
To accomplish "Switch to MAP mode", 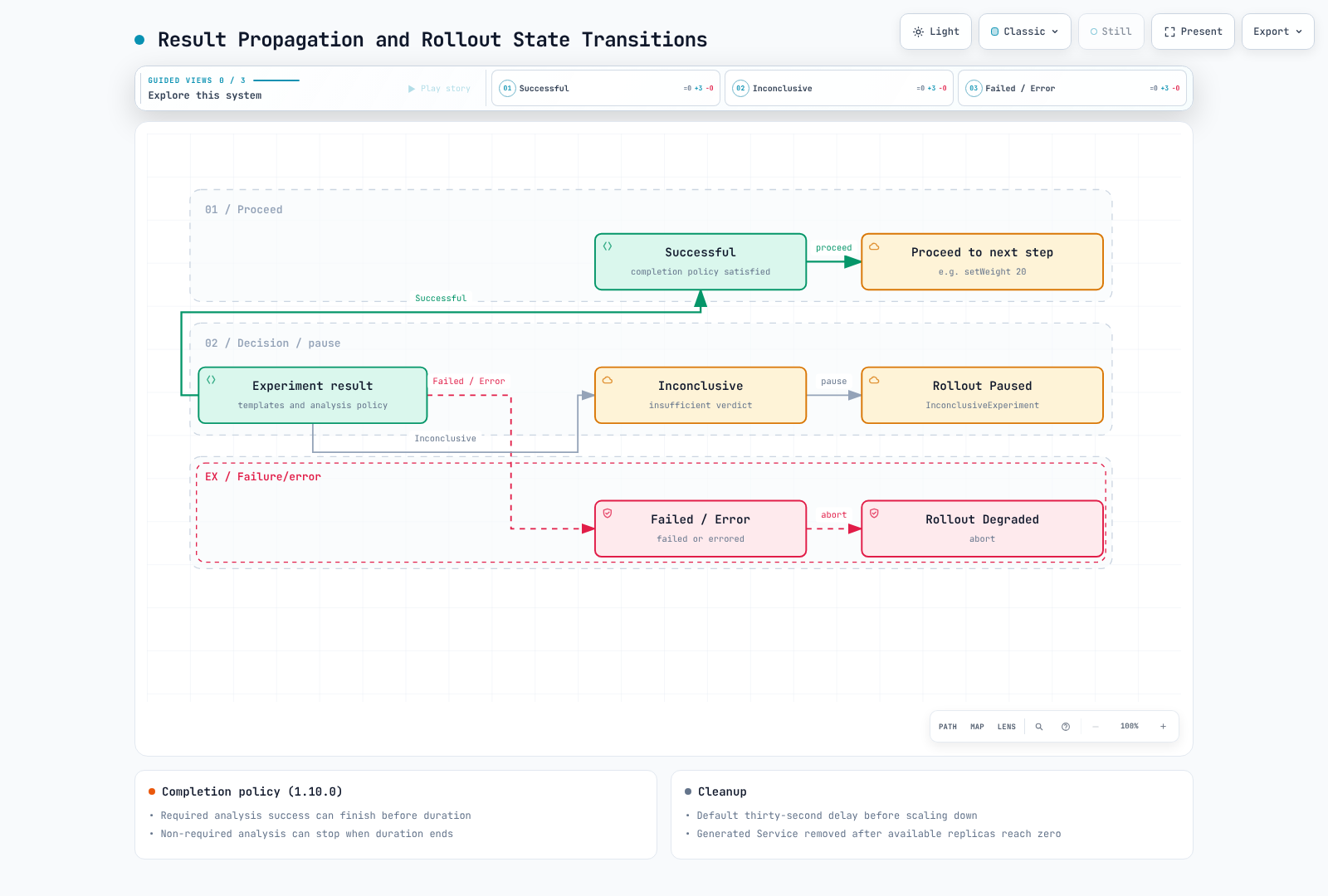I will click(x=977, y=727).
